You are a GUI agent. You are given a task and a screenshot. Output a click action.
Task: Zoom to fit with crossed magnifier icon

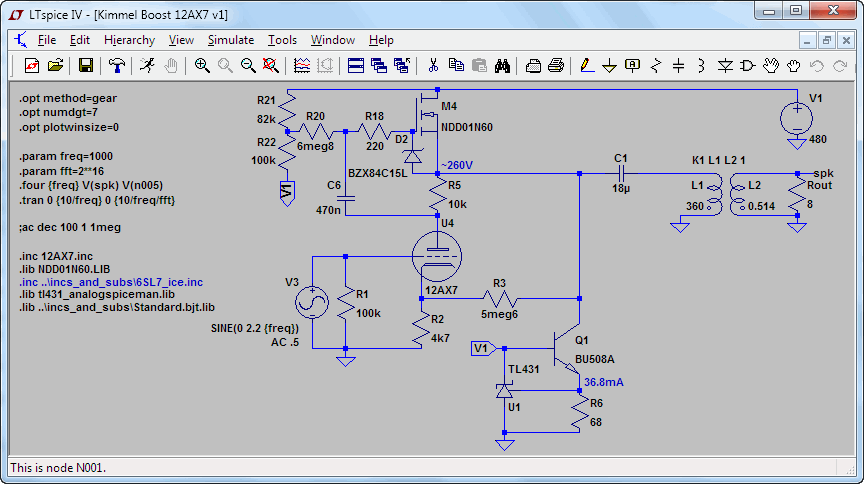tap(271, 66)
